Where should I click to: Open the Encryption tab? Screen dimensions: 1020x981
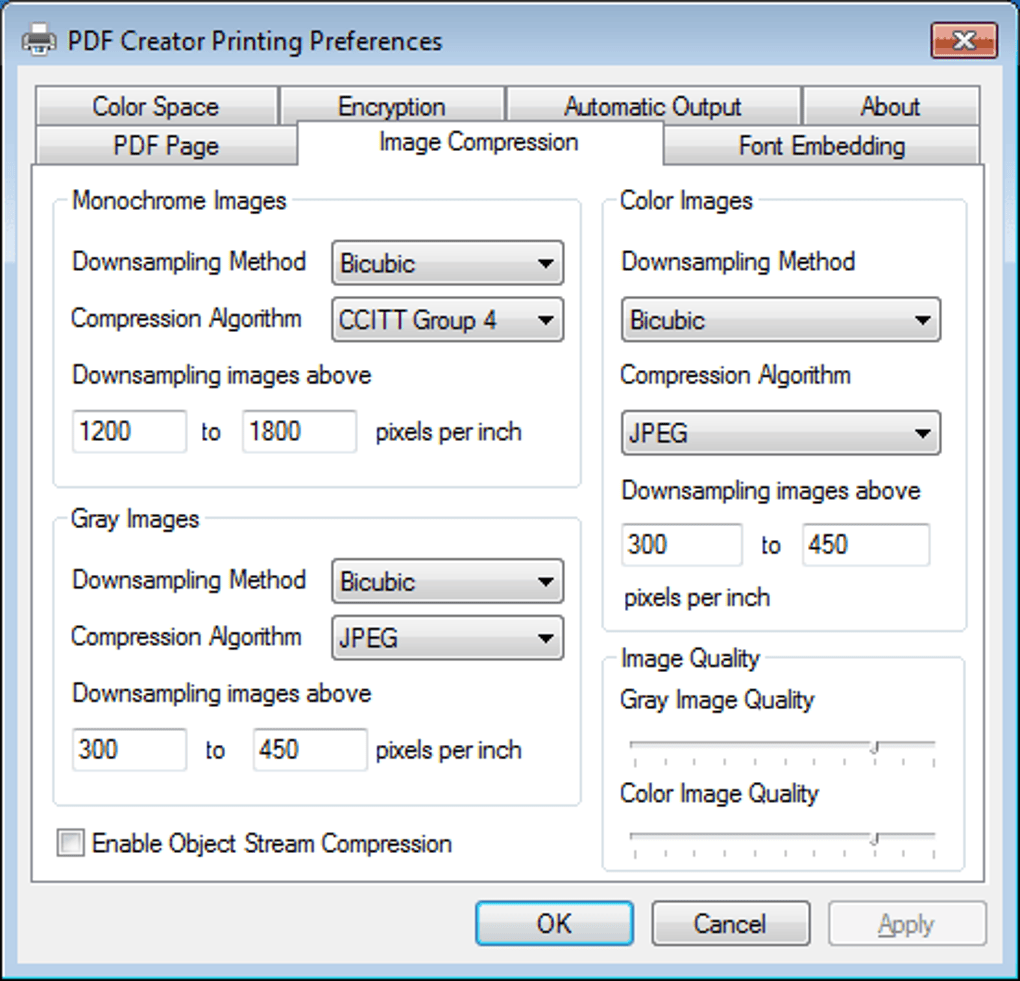pos(391,107)
